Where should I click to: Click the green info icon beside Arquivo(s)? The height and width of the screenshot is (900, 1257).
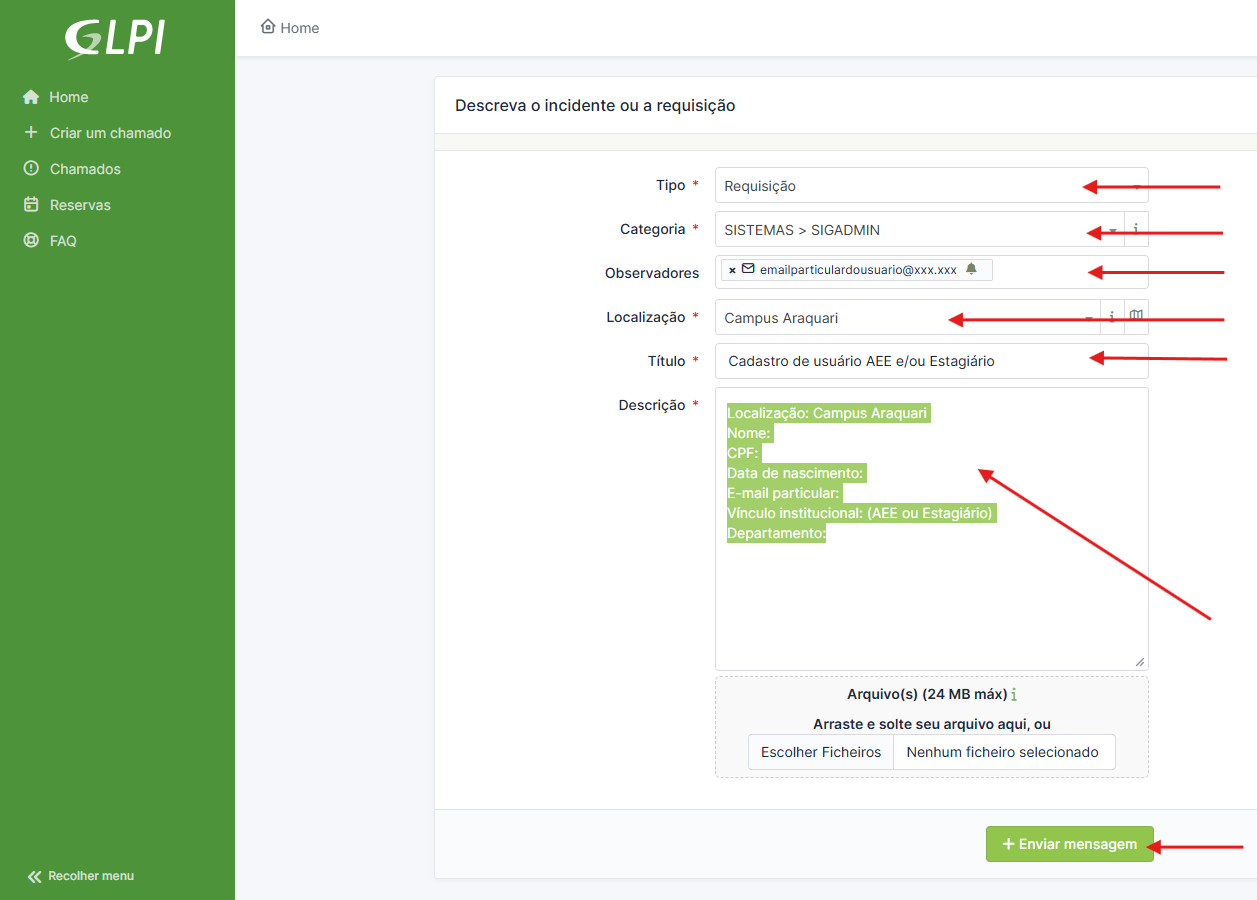pyautogui.click(x=1014, y=695)
